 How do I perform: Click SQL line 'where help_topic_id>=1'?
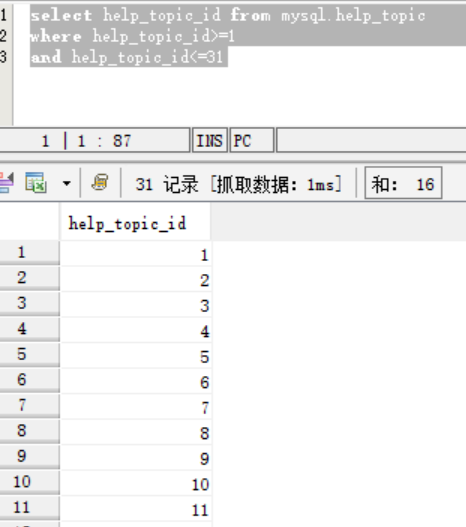(x=132, y=36)
